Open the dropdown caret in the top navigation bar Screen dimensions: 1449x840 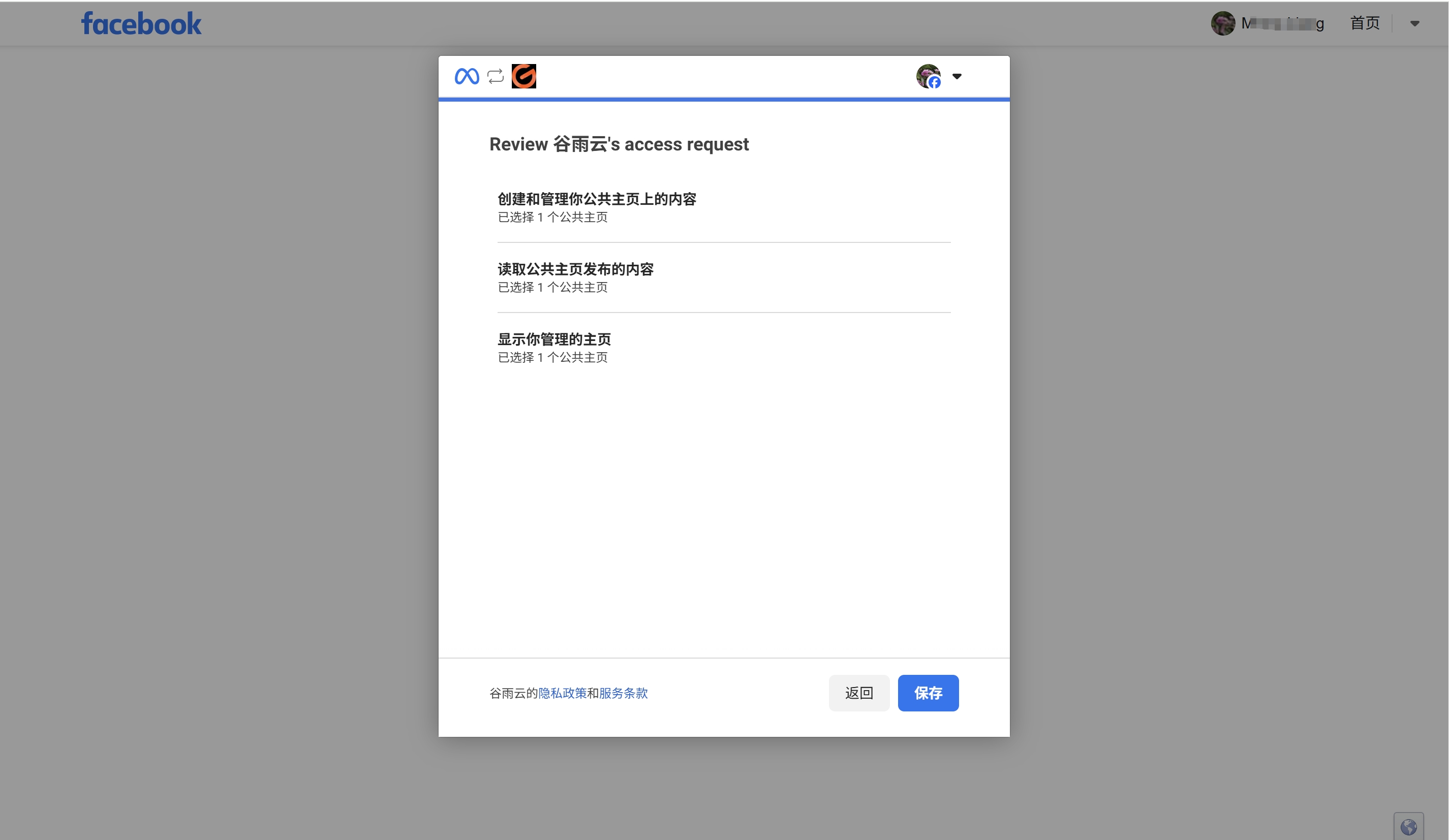(1414, 23)
